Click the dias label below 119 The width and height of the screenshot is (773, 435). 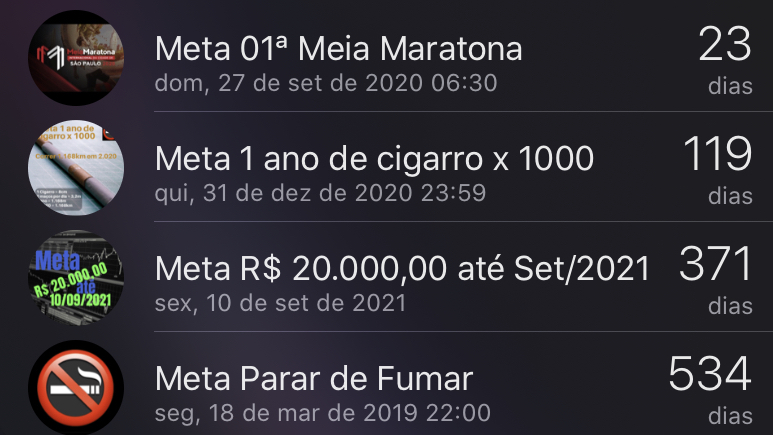coord(730,197)
